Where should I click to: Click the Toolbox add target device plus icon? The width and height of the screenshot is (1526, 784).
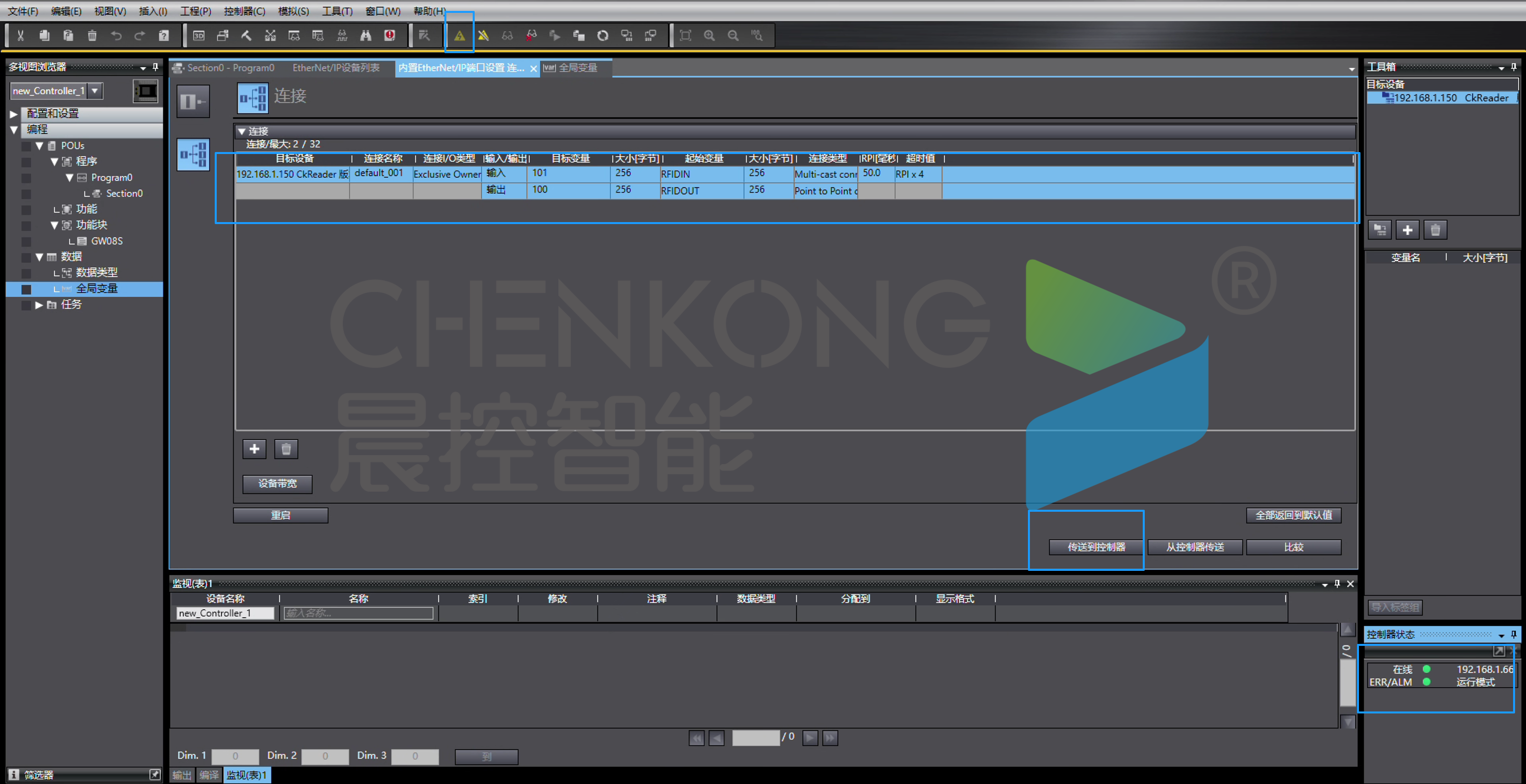(x=1408, y=230)
